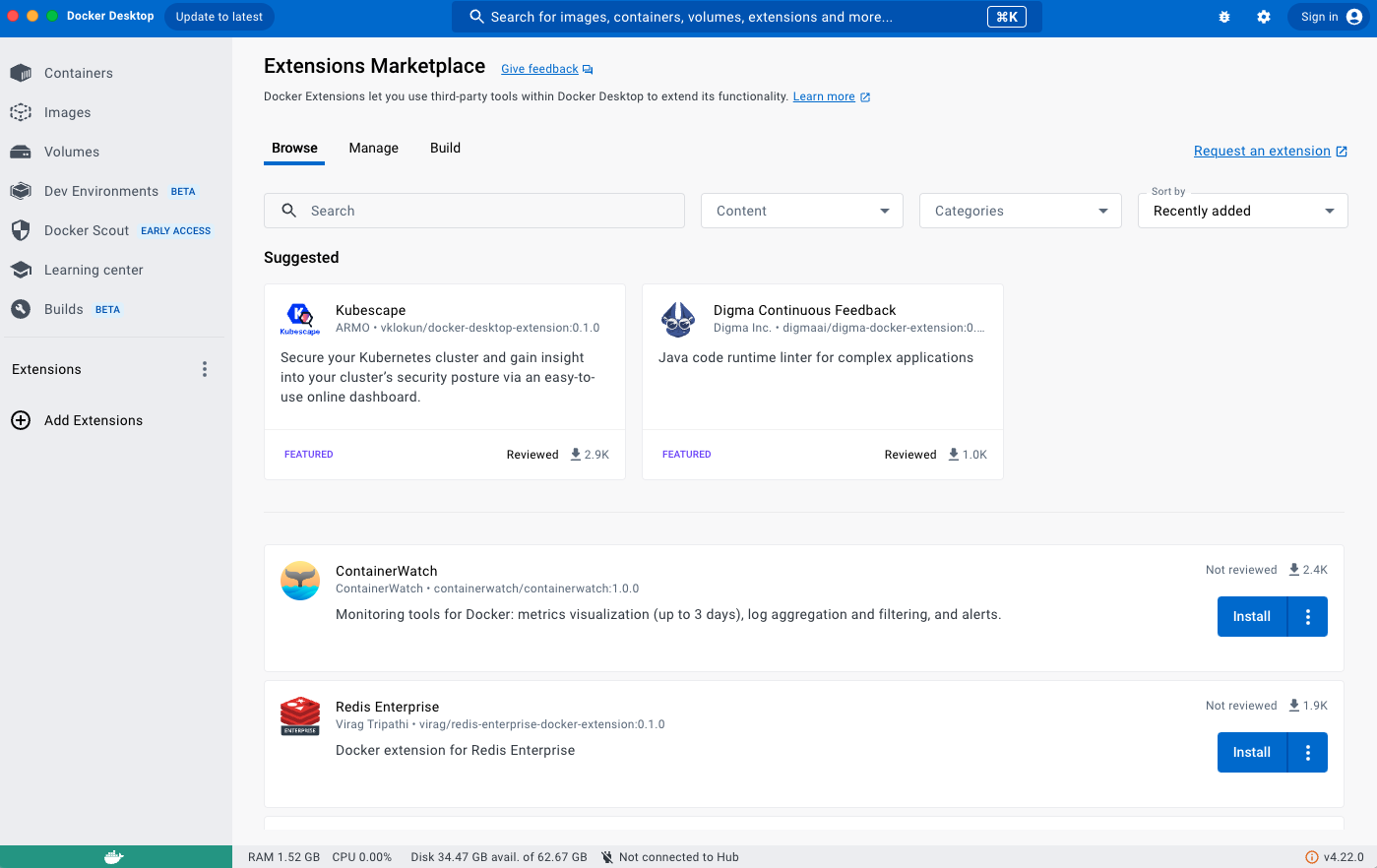Install the ContainerWatch extension
The image size is (1377, 868).
pos(1252,616)
